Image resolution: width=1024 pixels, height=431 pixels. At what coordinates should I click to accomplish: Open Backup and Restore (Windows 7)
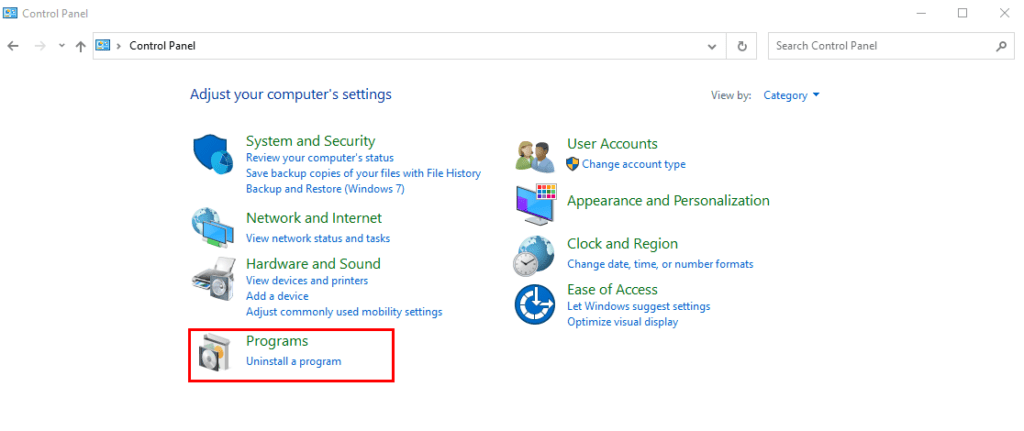point(325,189)
